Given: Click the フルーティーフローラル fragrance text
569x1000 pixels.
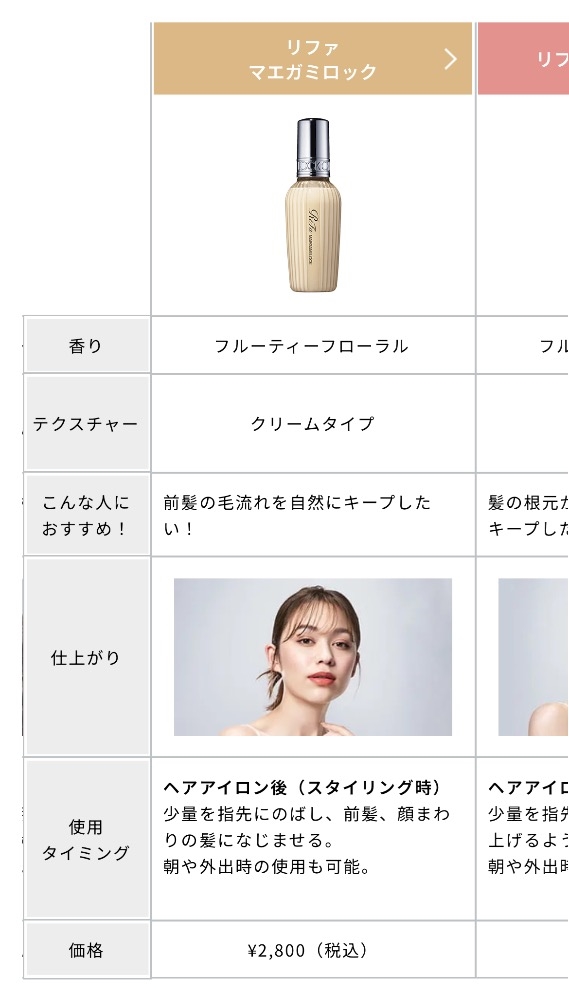Looking at the screenshot, I should tap(311, 346).
